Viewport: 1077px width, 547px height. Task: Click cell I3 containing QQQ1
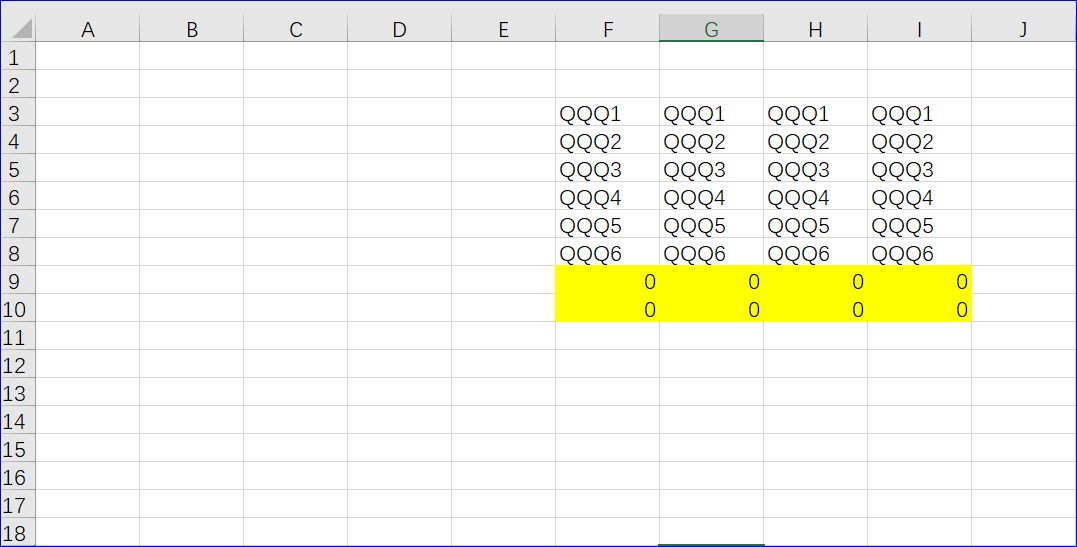920,112
